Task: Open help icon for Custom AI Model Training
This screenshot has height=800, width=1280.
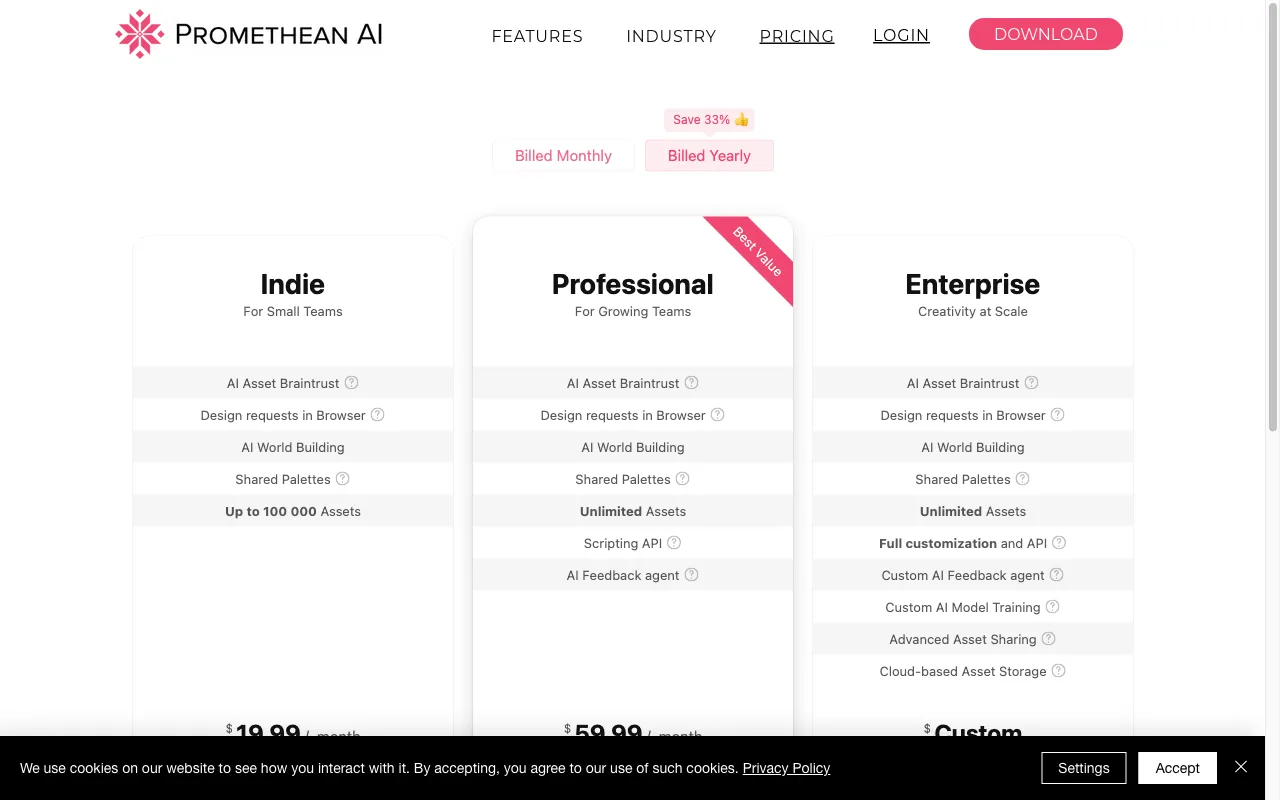Action: pos(1052,606)
